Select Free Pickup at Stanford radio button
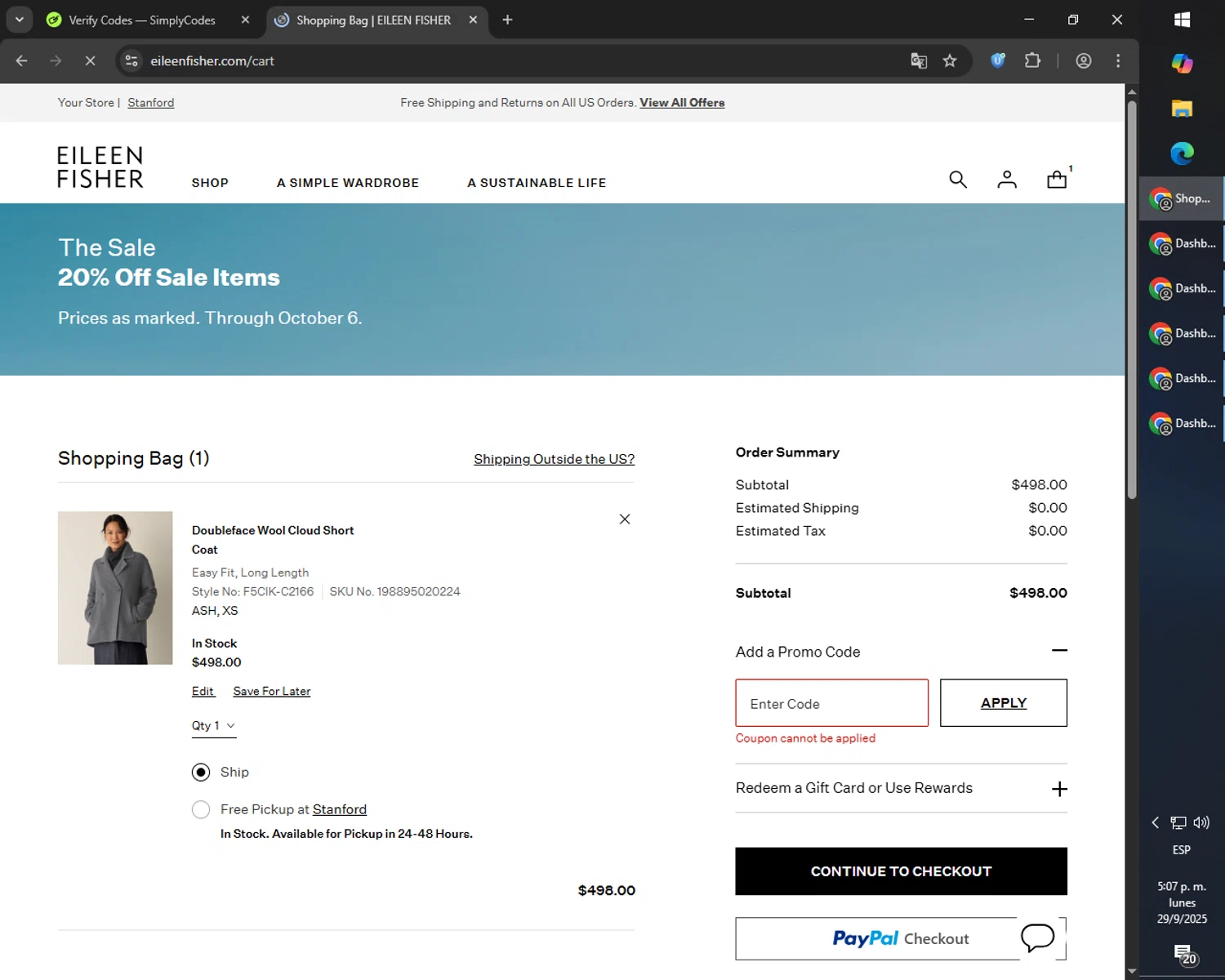Image resolution: width=1225 pixels, height=980 pixels. 201,809
